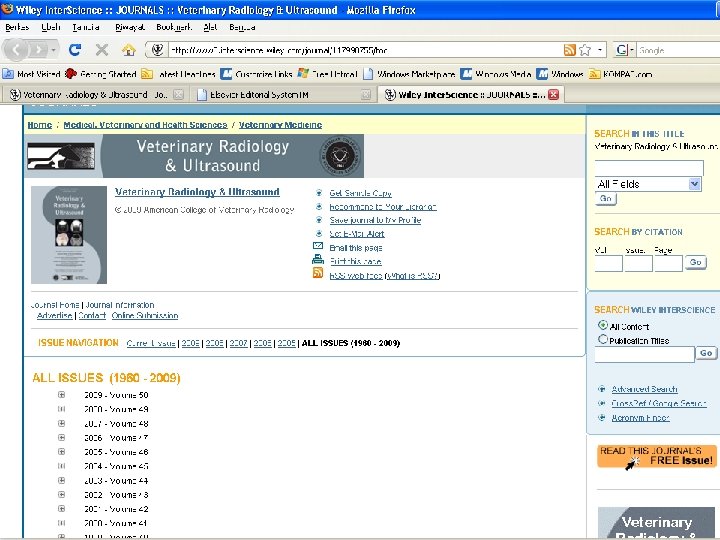Screen dimensions: 720x540
Task: Click the Read This Journal's Free Issue banner
Action: click(x=657, y=456)
